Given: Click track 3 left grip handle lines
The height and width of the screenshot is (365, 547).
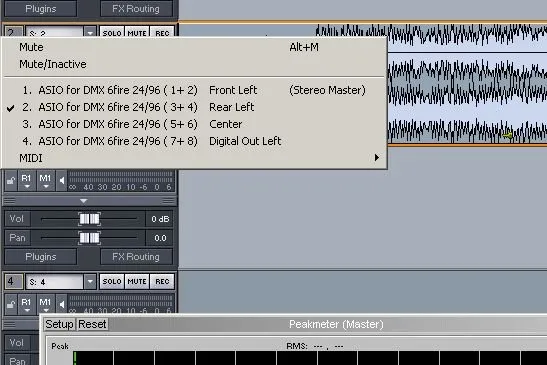Looking at the screenshot, I should click(10, 201).
